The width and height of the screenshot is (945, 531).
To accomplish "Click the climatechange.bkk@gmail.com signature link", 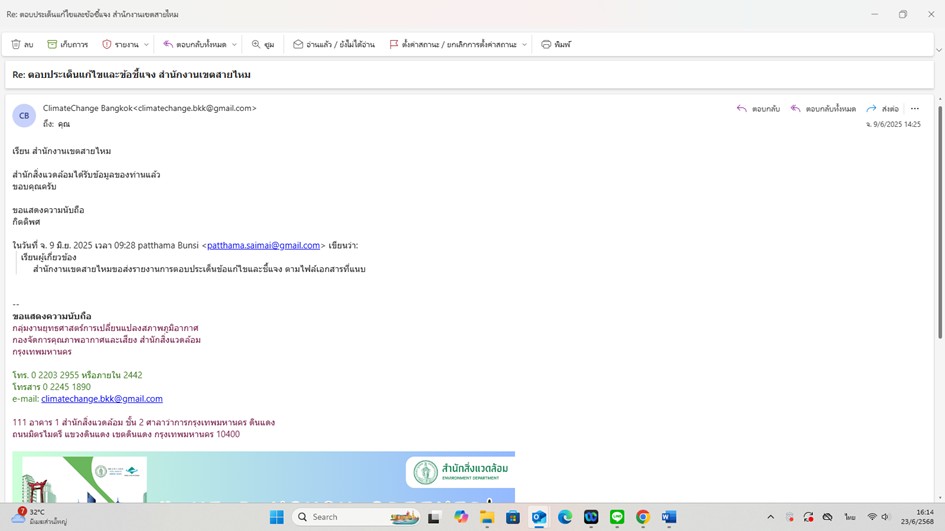I will tap(102, 399).
